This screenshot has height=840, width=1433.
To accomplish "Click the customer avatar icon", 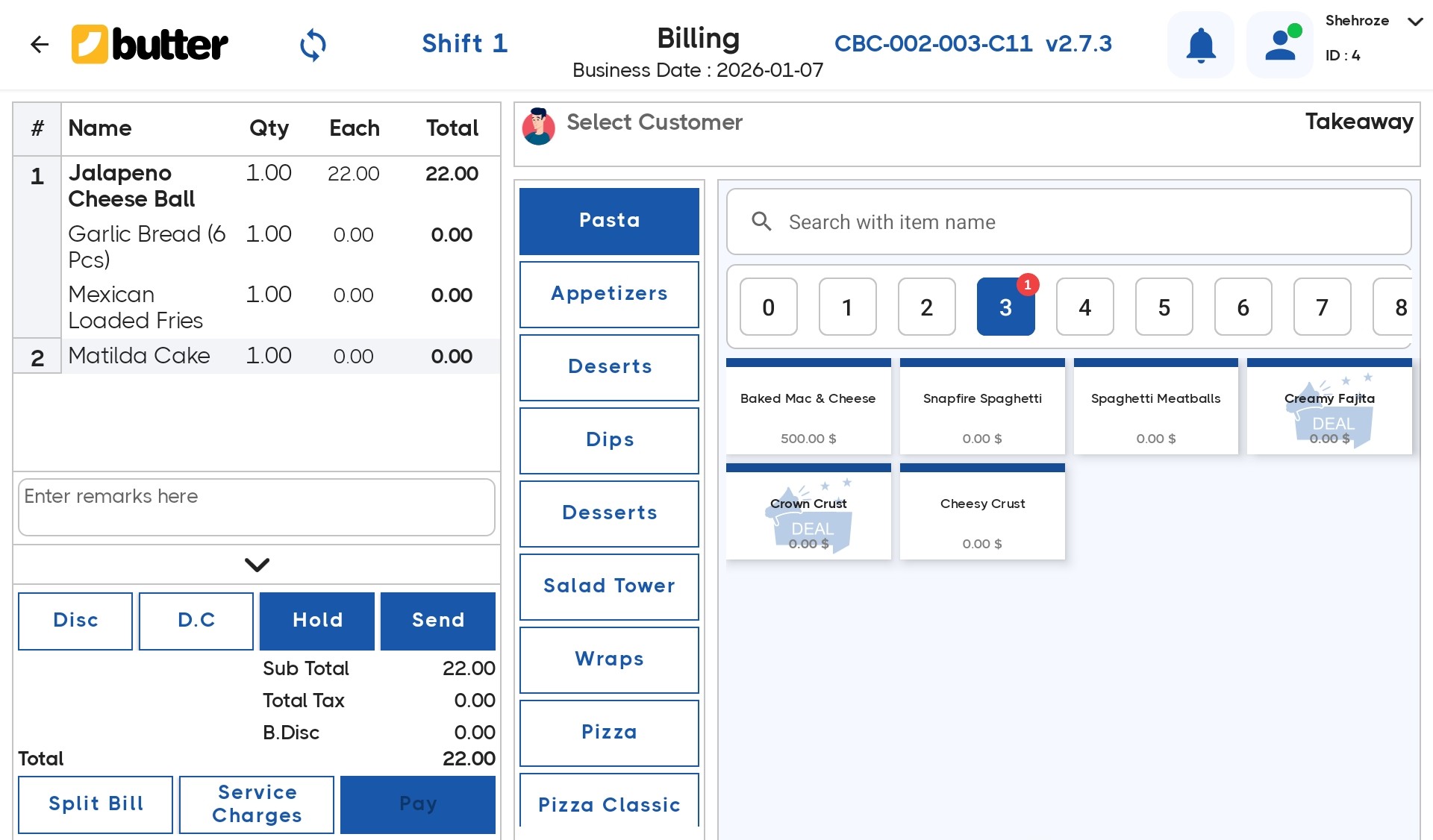I will (538, 126).
